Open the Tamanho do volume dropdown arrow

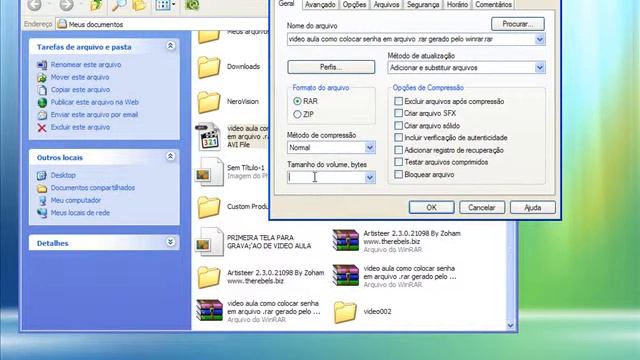pos(370,178)
